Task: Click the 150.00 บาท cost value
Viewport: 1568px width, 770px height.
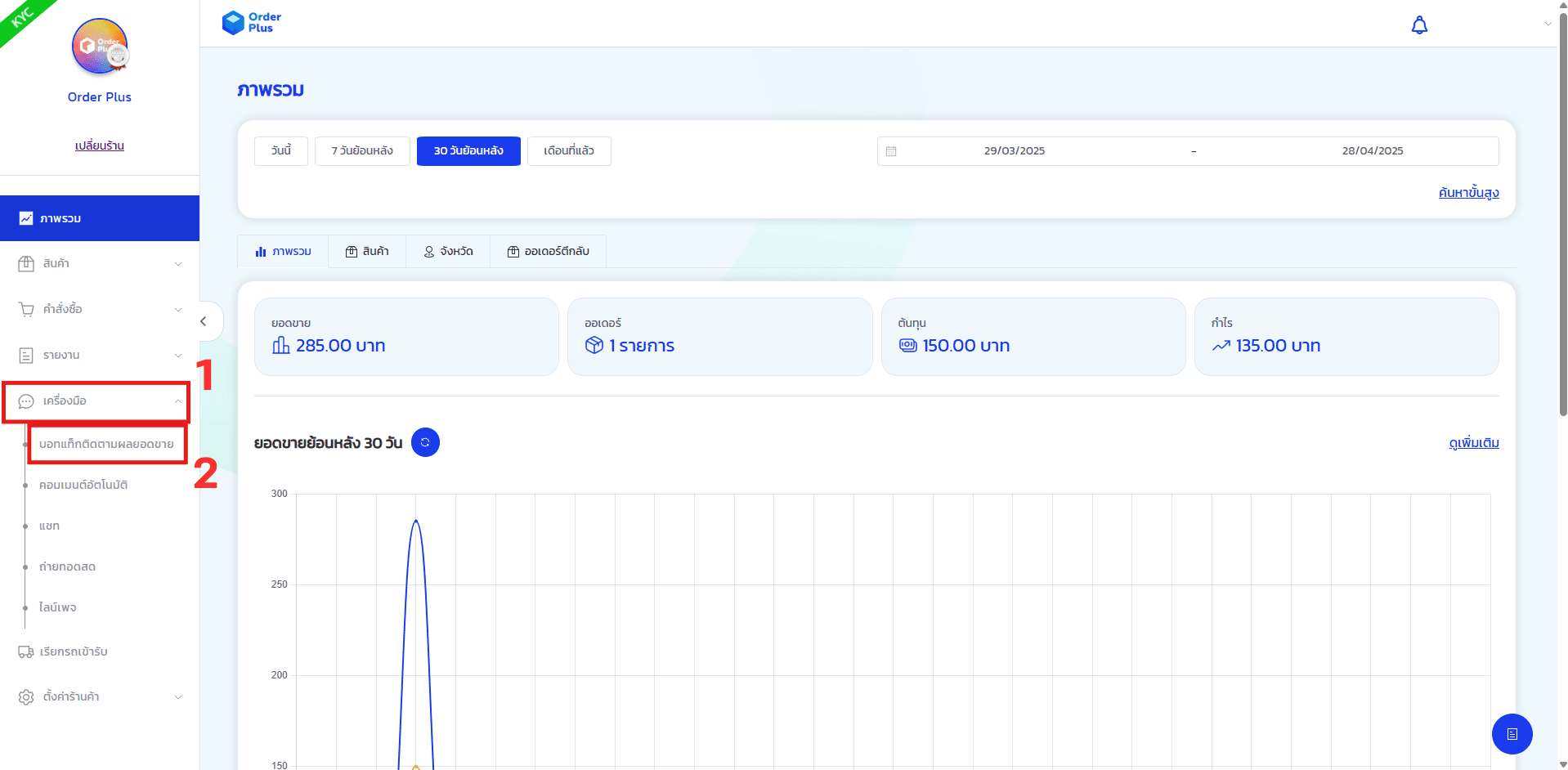Action: point(966,345)
